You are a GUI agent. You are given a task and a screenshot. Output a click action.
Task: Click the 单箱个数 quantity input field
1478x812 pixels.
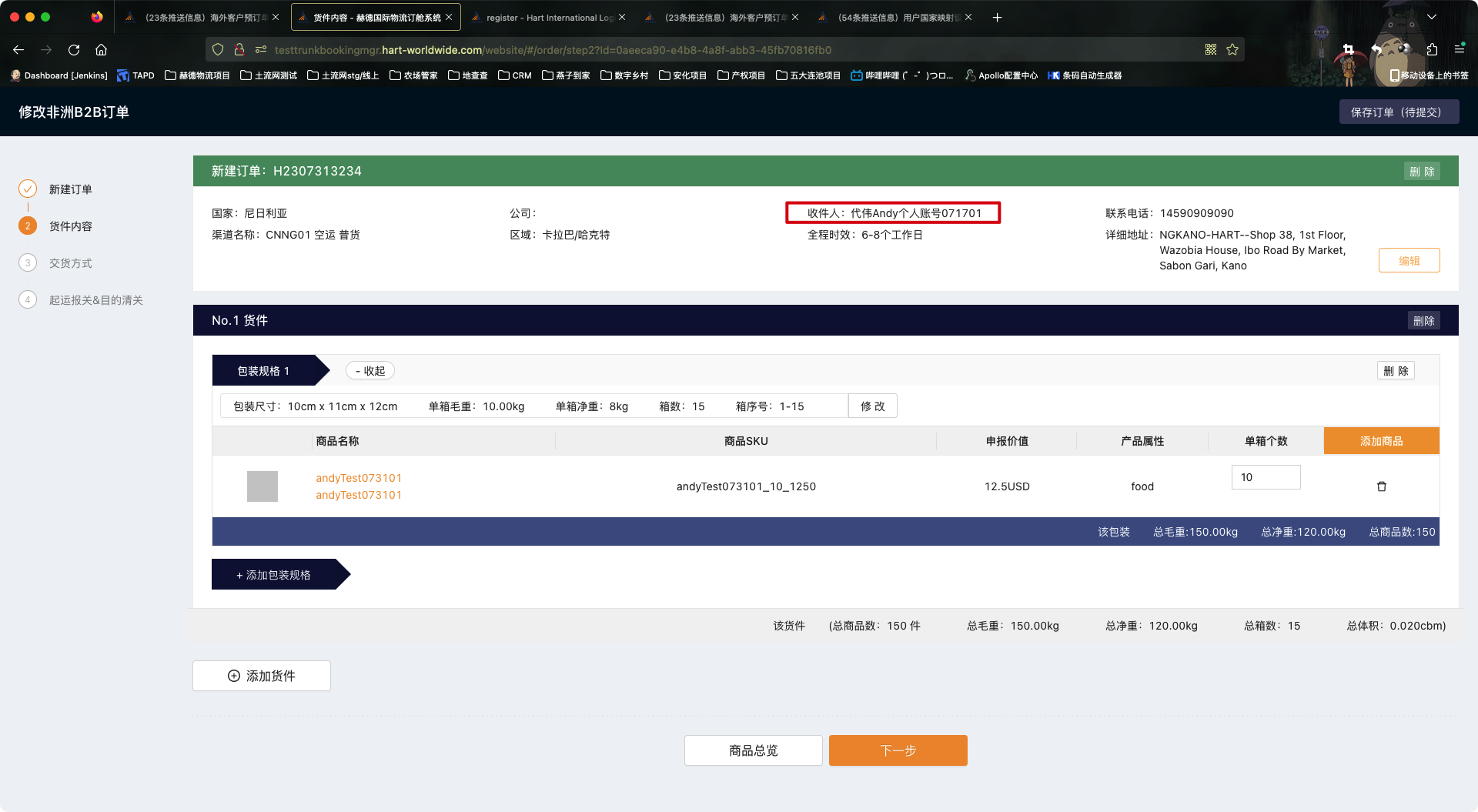(x=1266, y=477)
